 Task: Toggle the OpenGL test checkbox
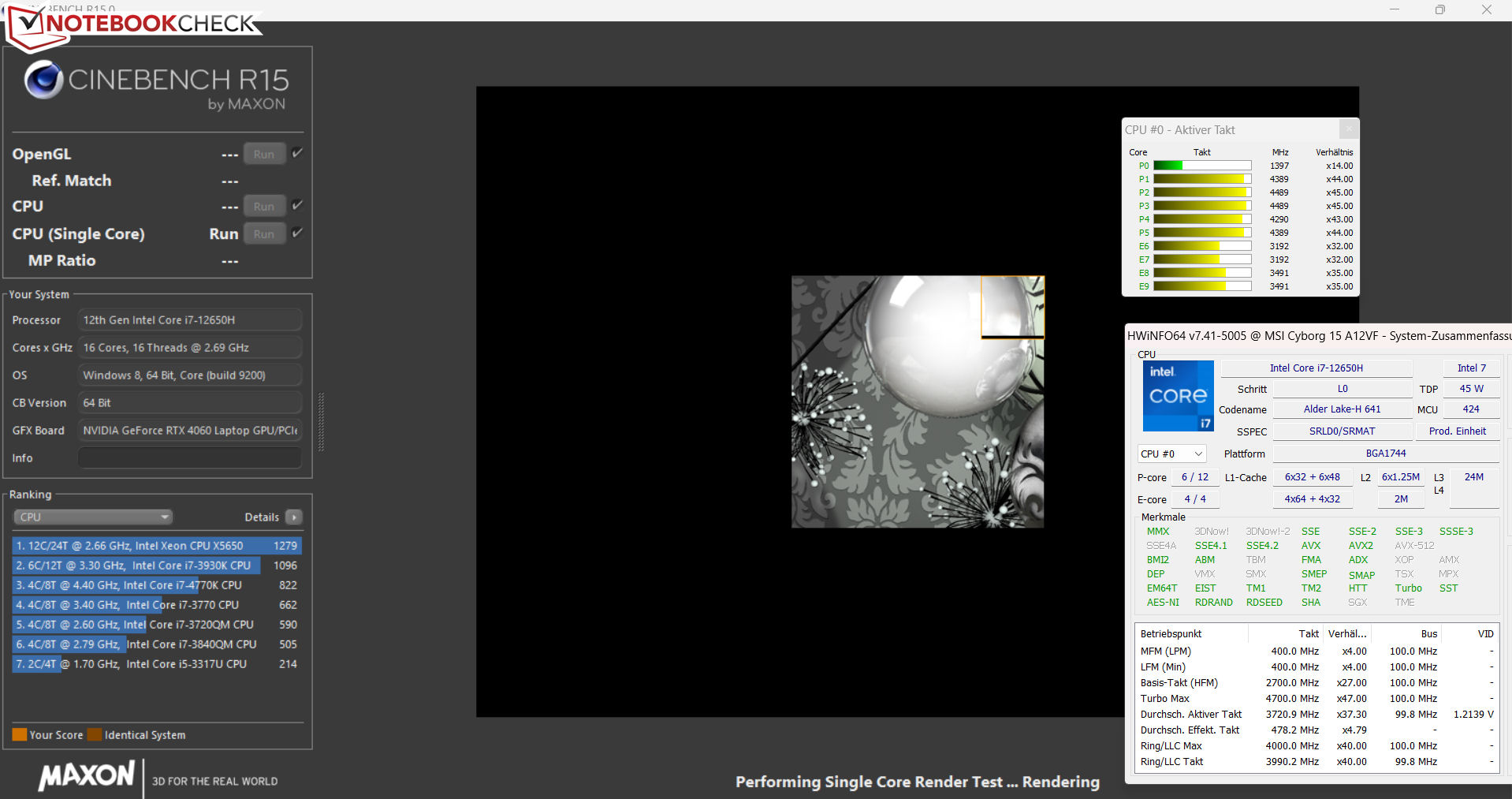tap(297, 153)
